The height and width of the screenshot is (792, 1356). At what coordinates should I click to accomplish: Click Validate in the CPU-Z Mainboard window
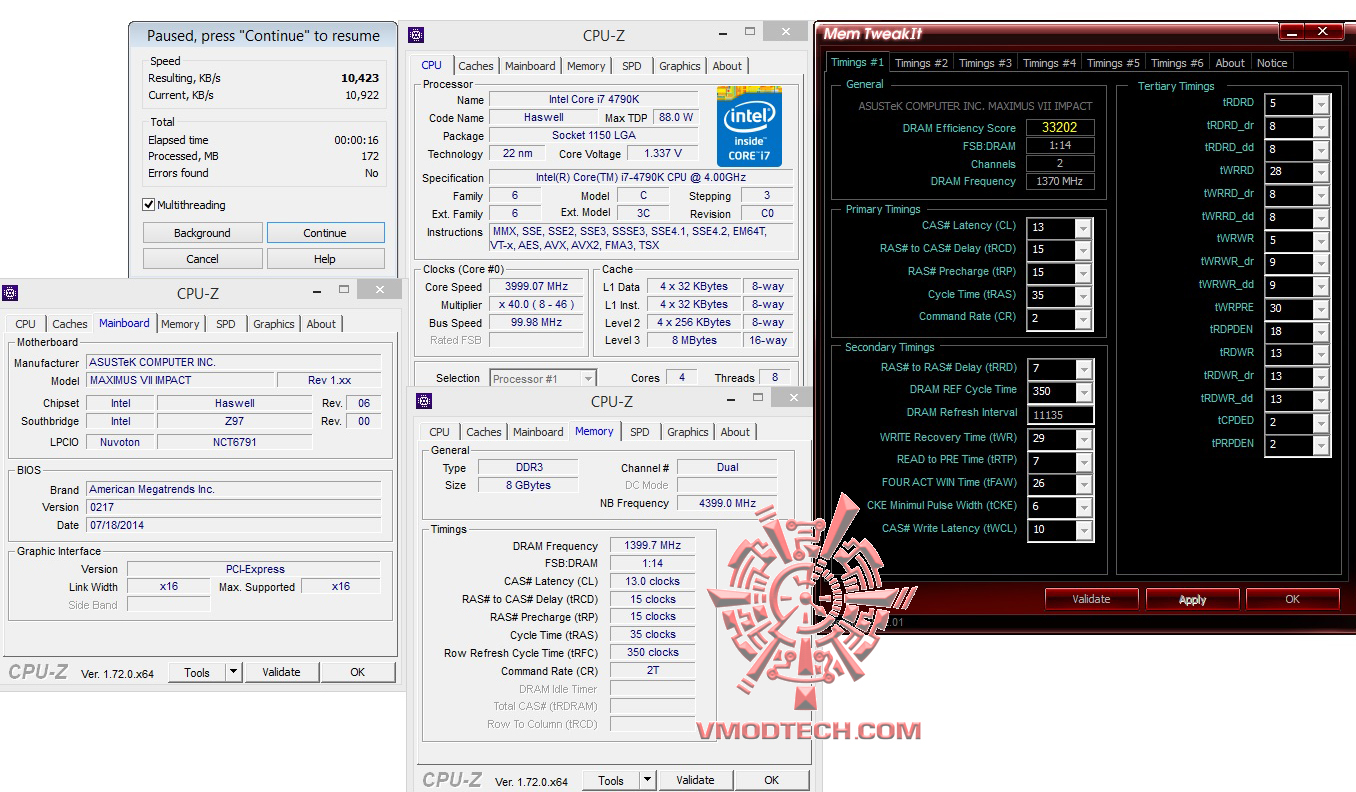[x=281, y=673]
